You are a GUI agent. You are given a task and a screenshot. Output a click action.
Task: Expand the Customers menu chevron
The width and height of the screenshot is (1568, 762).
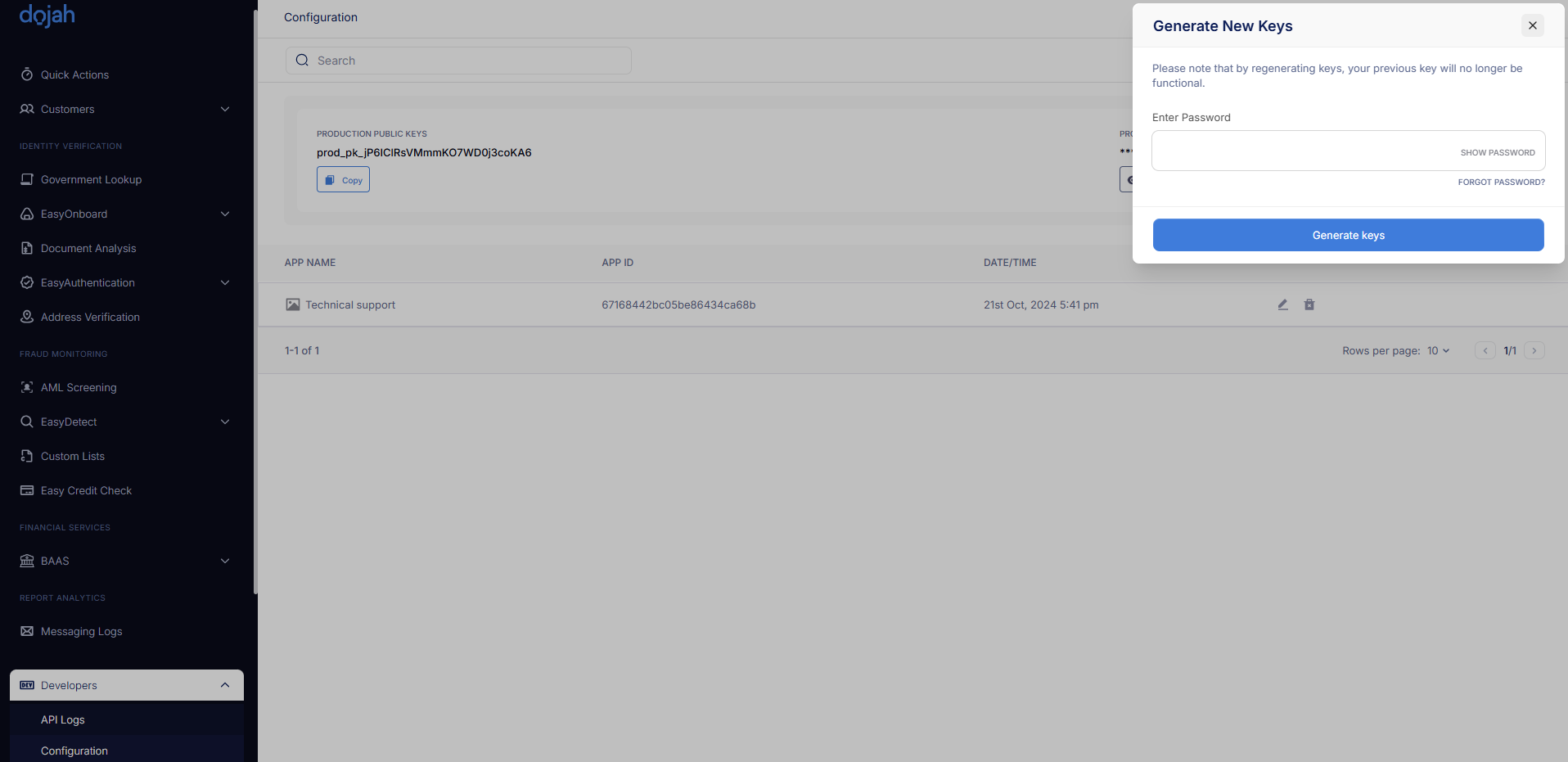tap(225, 109)
